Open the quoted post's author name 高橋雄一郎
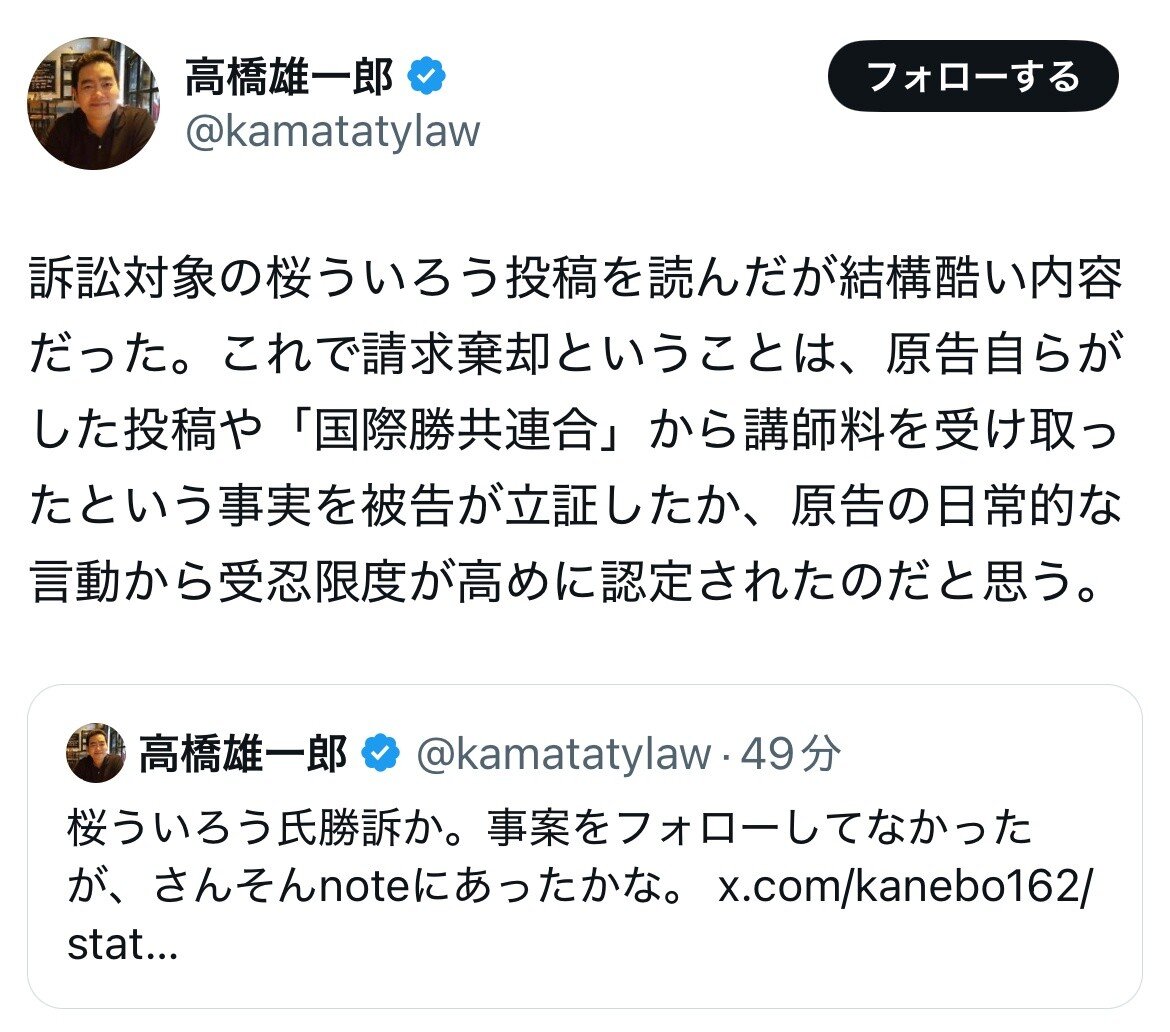 pyautogui.click(x=243, y=753)
